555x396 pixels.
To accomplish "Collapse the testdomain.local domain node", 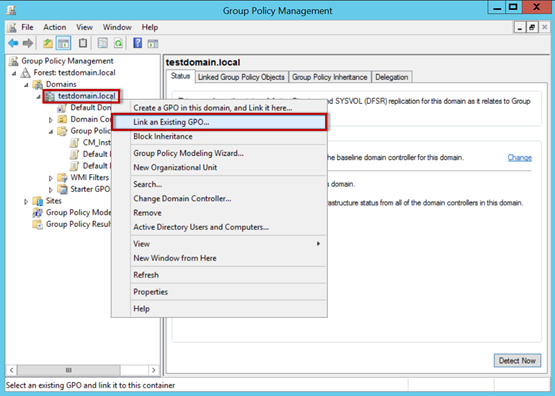I will pos(39,97).
